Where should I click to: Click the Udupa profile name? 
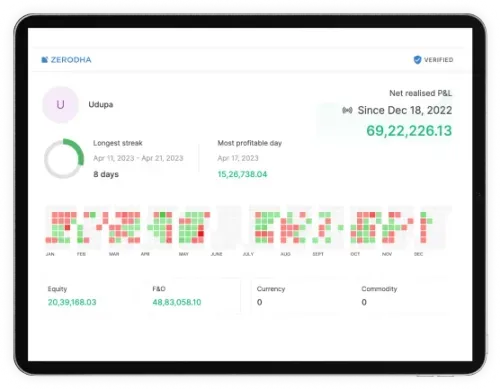[x=101, y=104]
